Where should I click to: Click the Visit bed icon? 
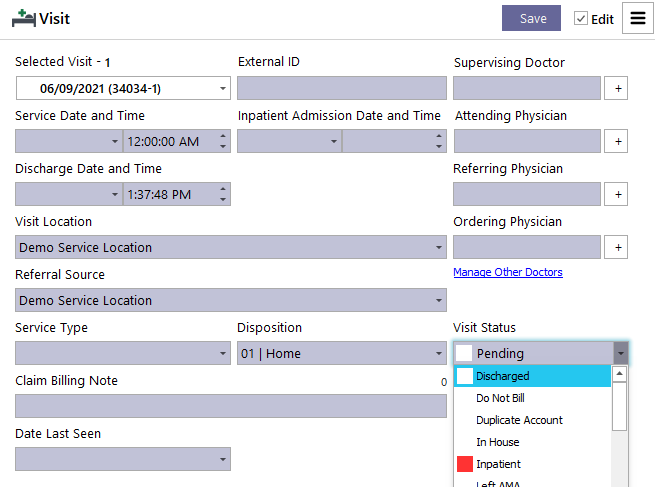coord(24,19)
